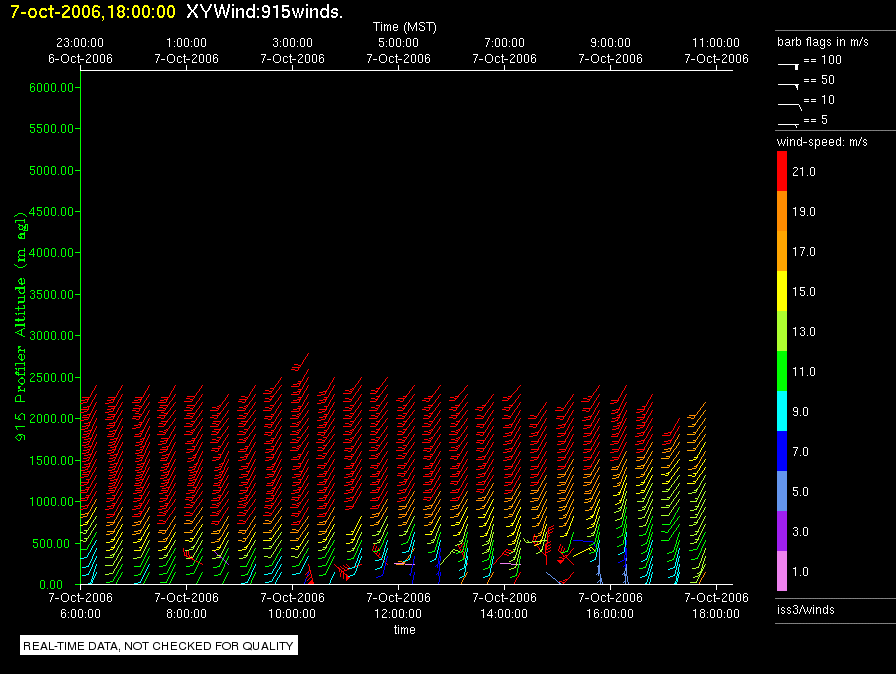The width and height of the screenshot is (896, 674).
Task: Pick the red 21.0 wind-speed color swatch
Action: pyautogui.click(x=782, y=172)
